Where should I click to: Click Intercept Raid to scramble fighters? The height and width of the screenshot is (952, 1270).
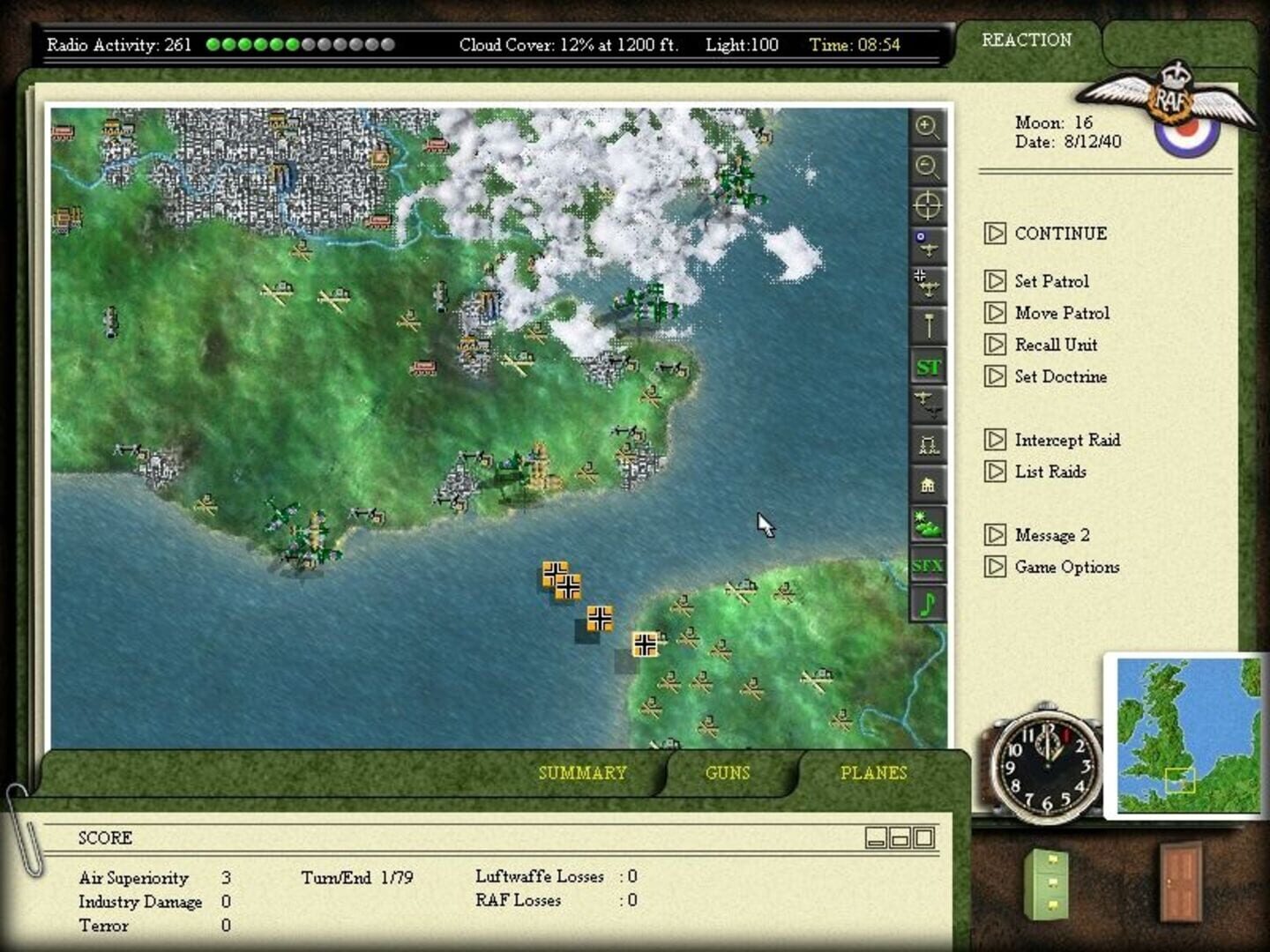pos(1067,440)
